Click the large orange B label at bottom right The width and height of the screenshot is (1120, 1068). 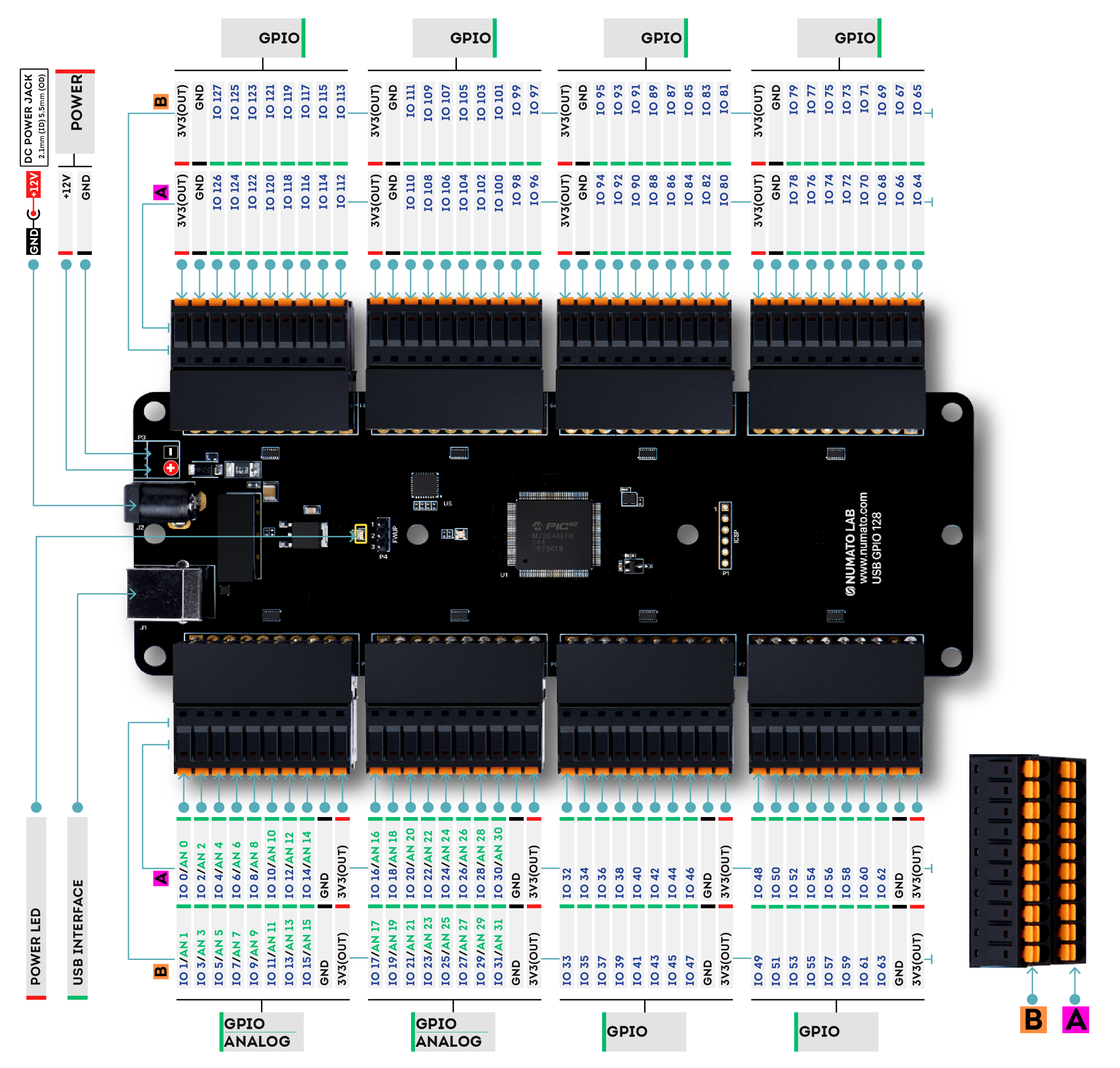[x=1033, y=1019]
